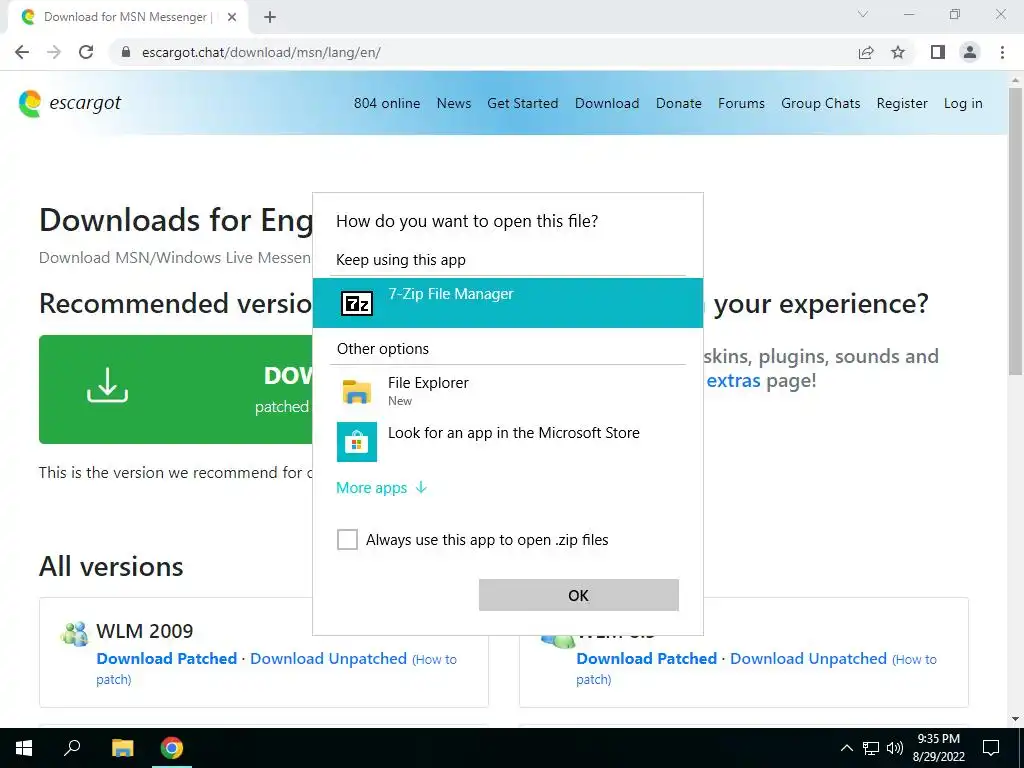
Task: Click the network tray icon
Action: click(871, 748)
